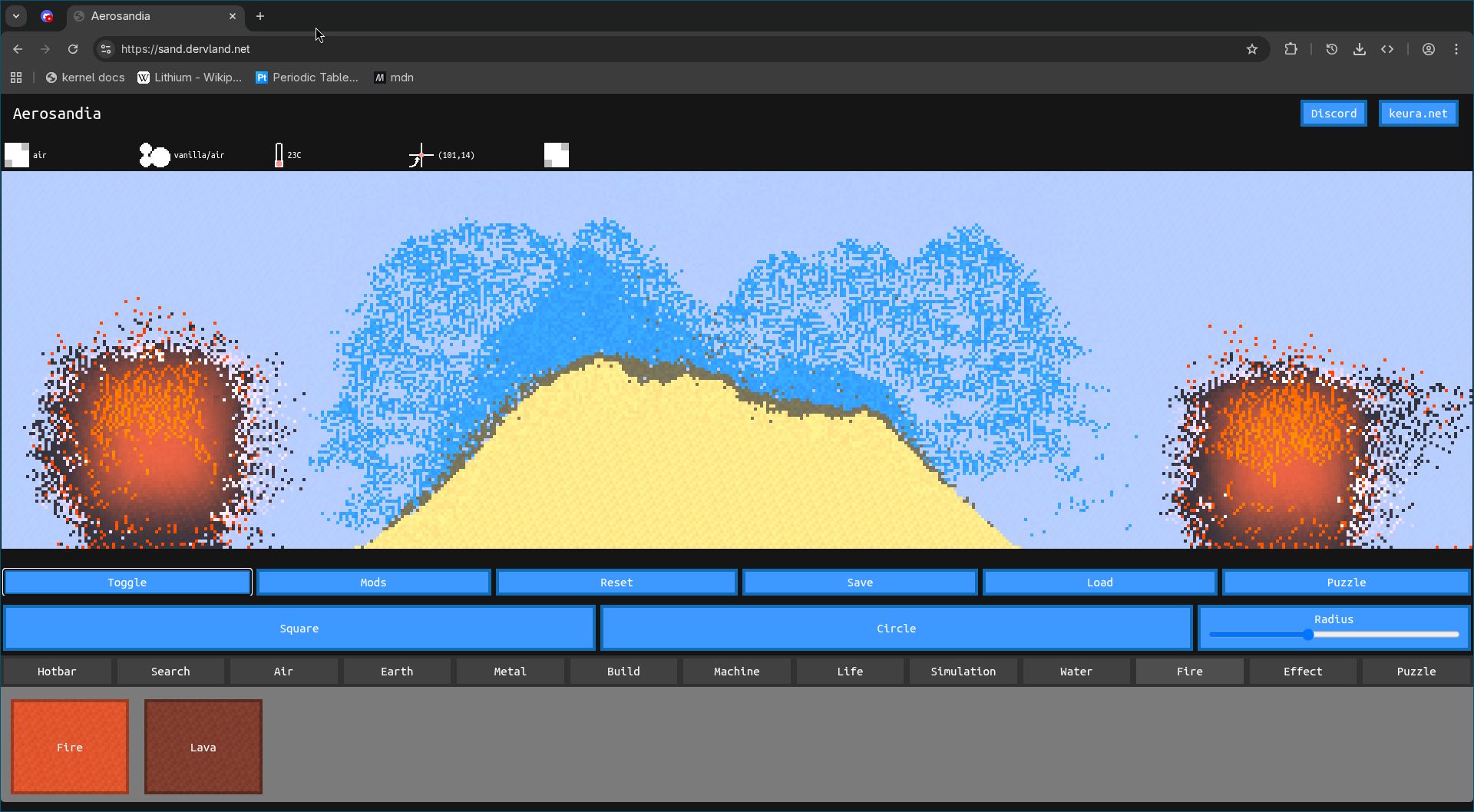Open the keura.net link button
Viewport: 1474px width, 812px height.
pyautogui.click(x=1418, y=114)
